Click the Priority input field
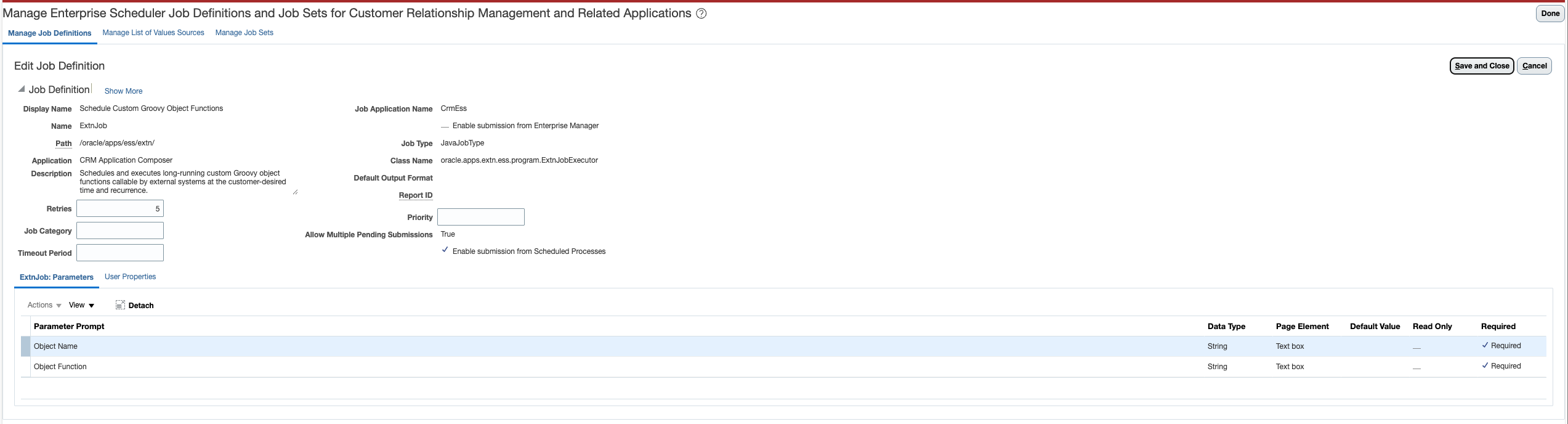 pos(480,217)
